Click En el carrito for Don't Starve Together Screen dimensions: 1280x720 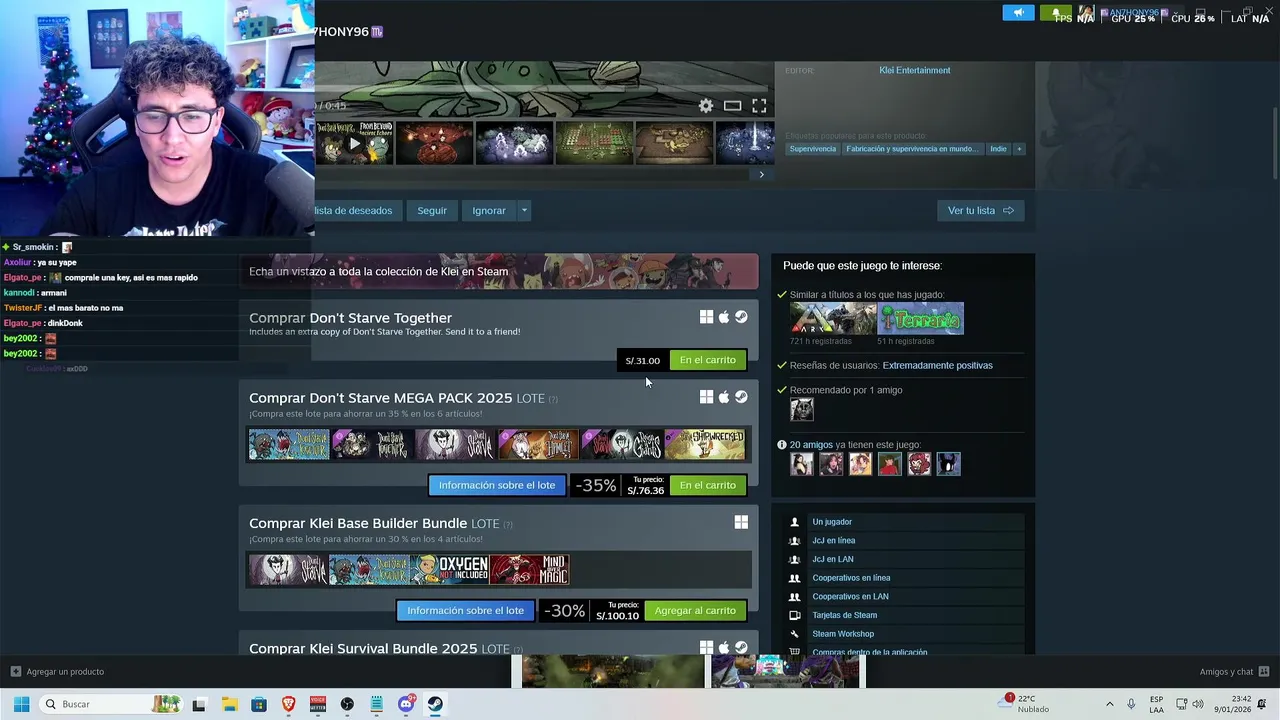[707, 360]
